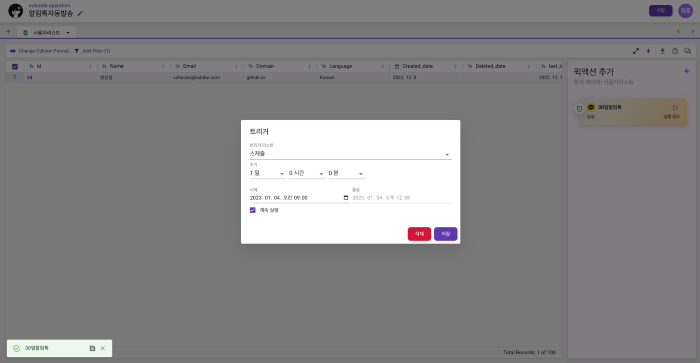The width and height of the screenshot is (700, 363).
Task: Click the filter funnel icon
Action: click(x=77, y=51)
